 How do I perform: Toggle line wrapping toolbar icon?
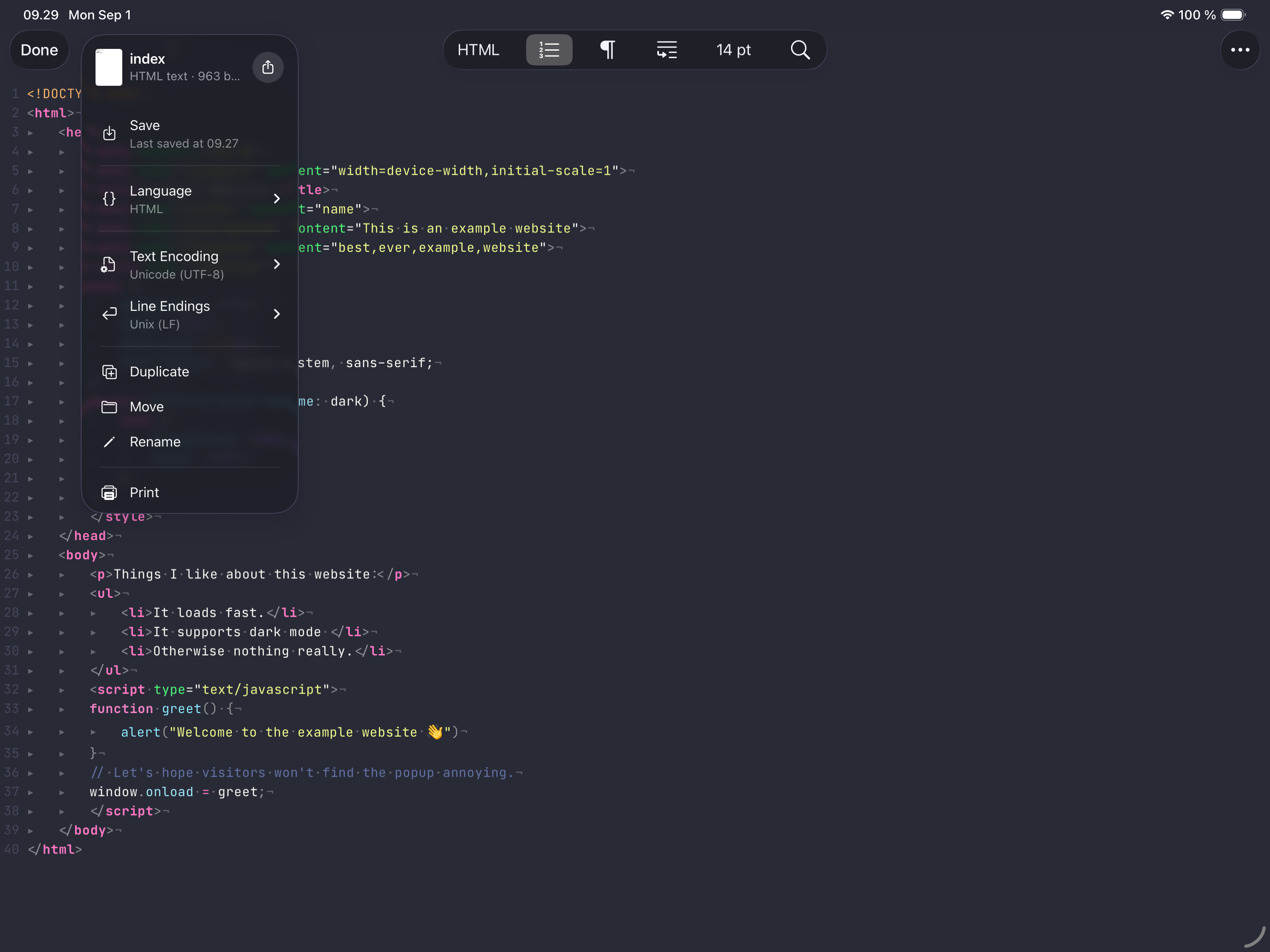click(666, 50)
